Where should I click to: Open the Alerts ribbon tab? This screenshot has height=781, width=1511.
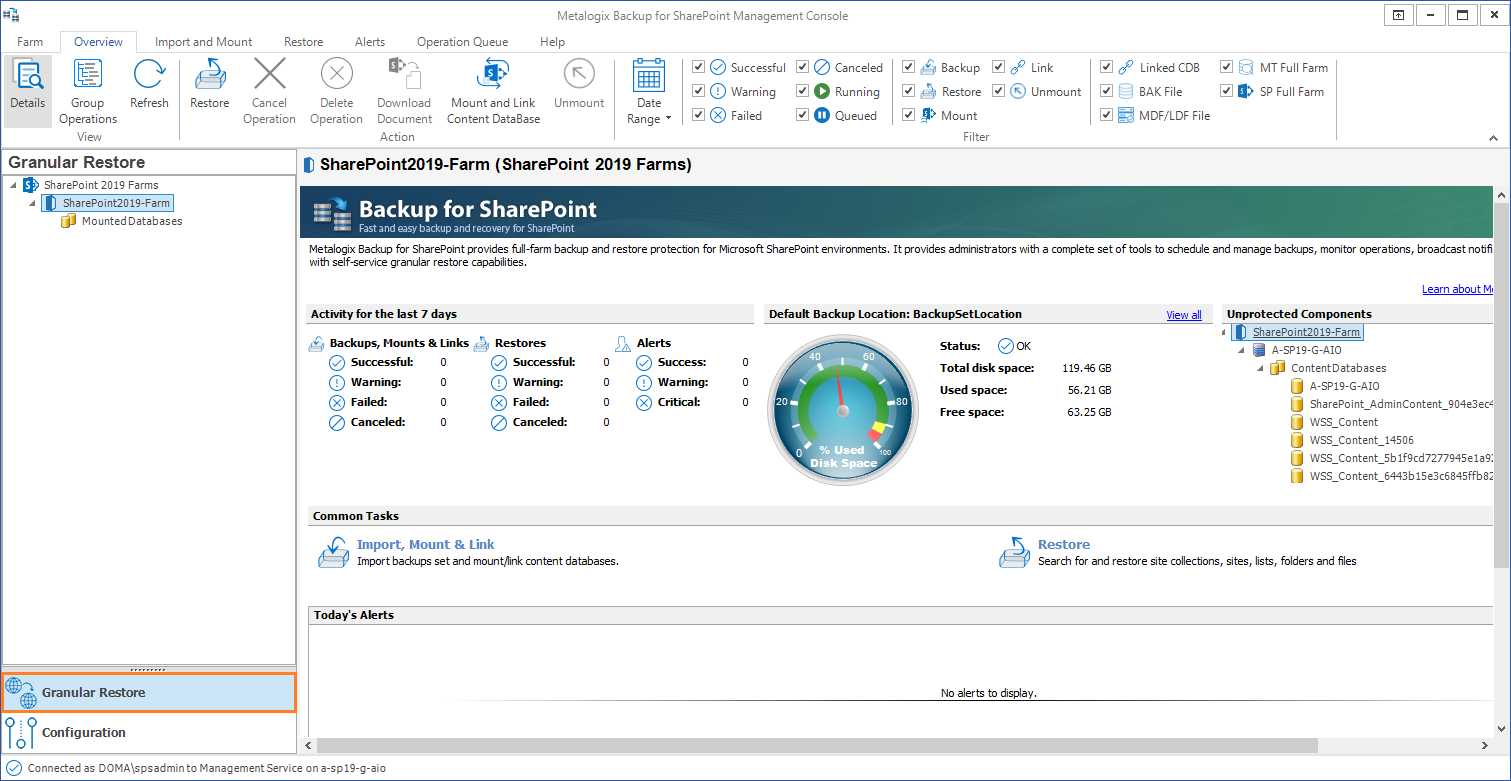tap(370, 42)
